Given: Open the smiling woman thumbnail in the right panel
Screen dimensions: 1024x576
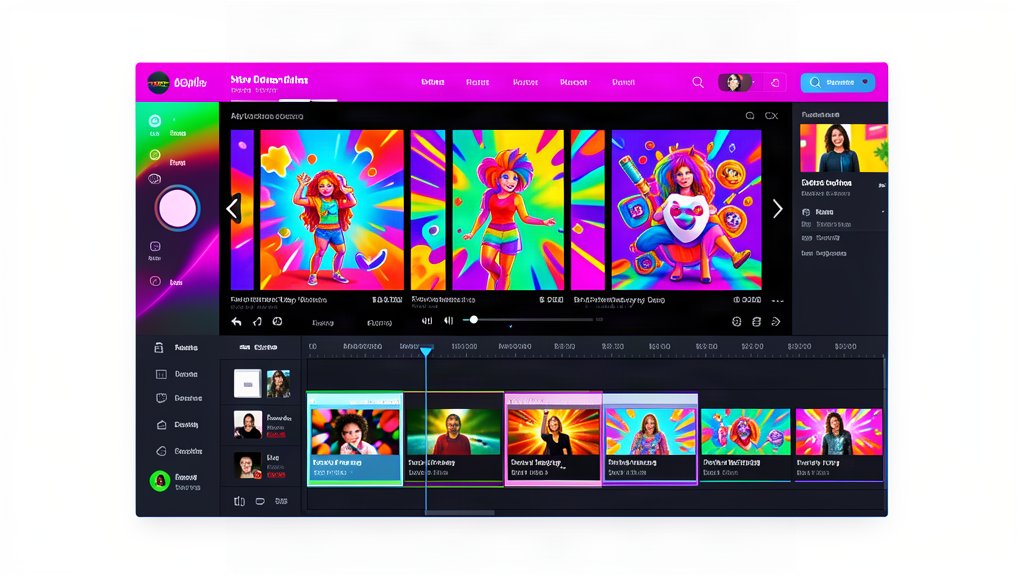Looking at the screenshot, I should point(844,148).
